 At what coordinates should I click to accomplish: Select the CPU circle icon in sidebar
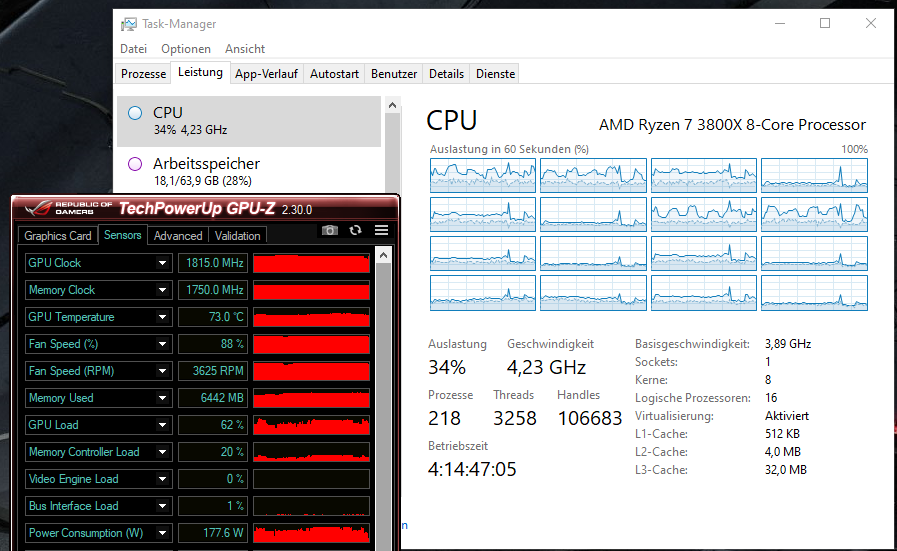pyautogui.click(x=135, y=113)
